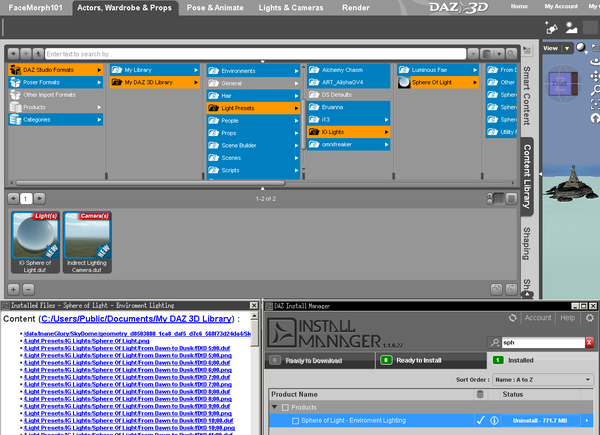Go to the next page of results
The image size is (600, 435).
pyautogui.click(x=39, y=199)
